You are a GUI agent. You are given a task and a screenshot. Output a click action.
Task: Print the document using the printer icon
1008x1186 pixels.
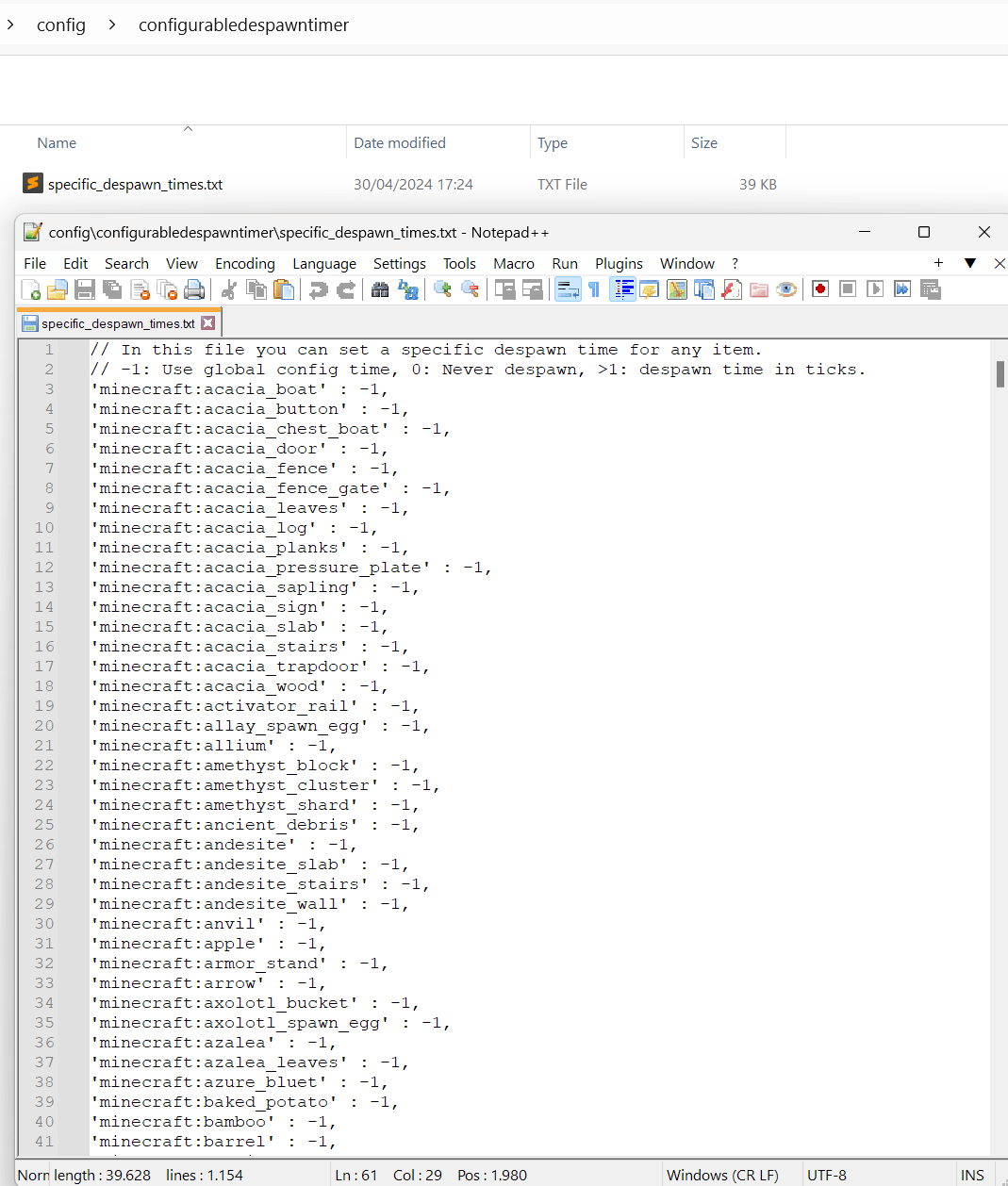(194, 289)
